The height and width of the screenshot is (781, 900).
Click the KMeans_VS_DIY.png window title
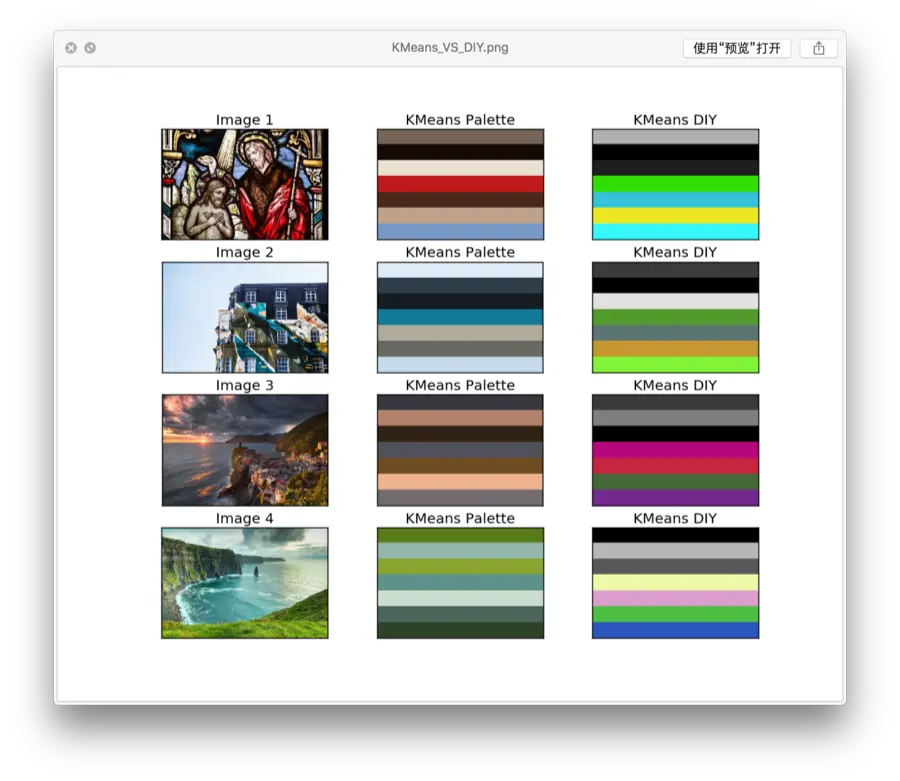[450, 48]
